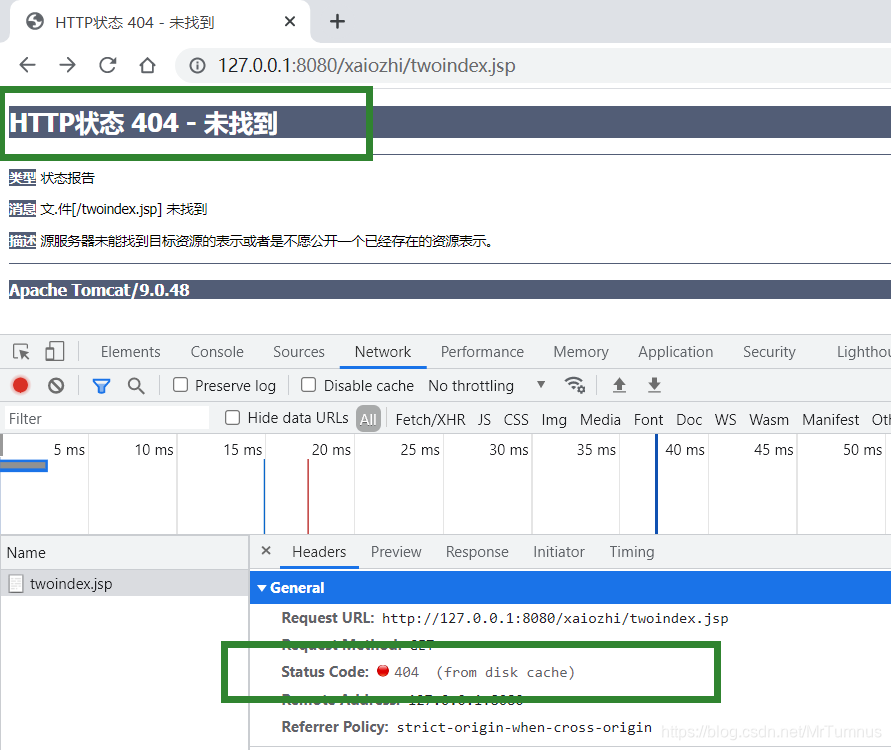Open a new browser tab

(338, 22)
